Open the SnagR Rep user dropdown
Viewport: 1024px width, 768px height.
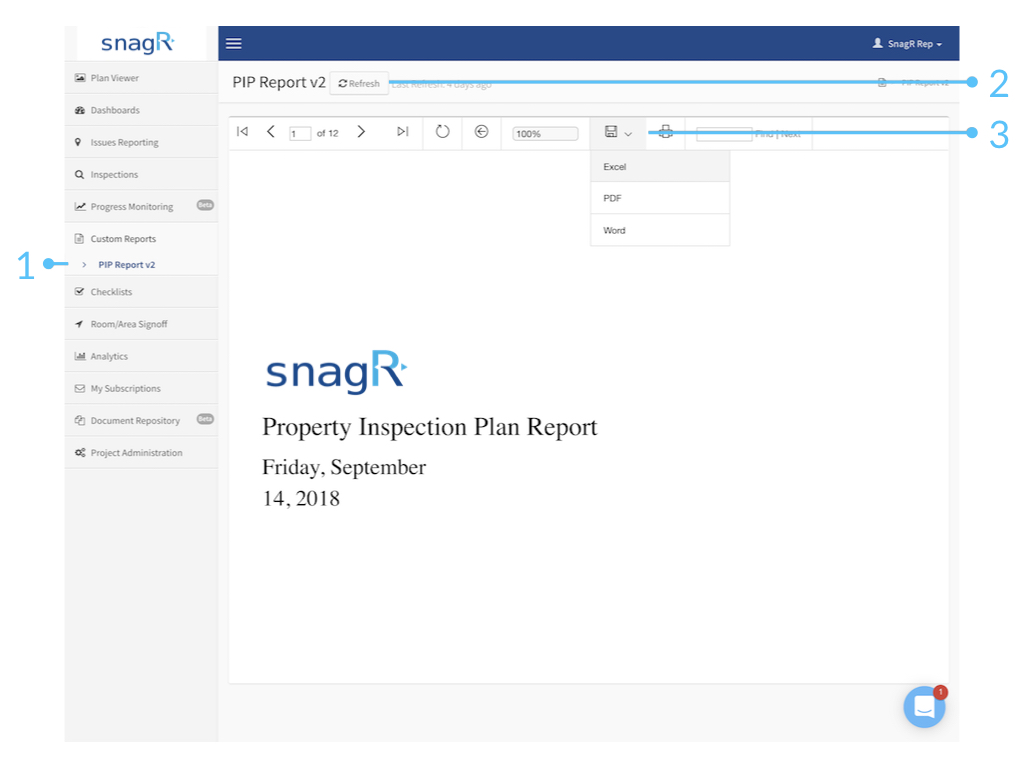907,44
